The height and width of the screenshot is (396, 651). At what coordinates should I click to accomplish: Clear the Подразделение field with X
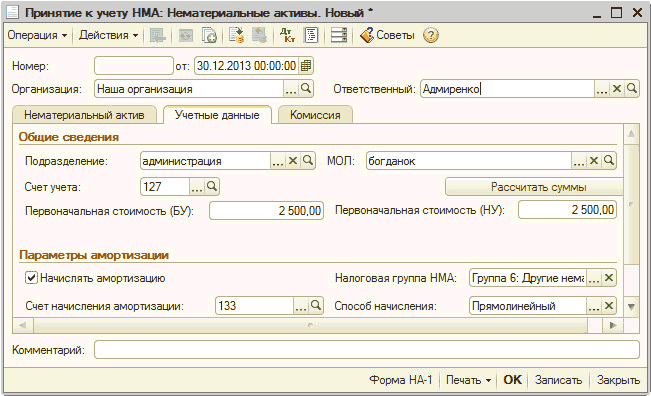coord(293,161)
